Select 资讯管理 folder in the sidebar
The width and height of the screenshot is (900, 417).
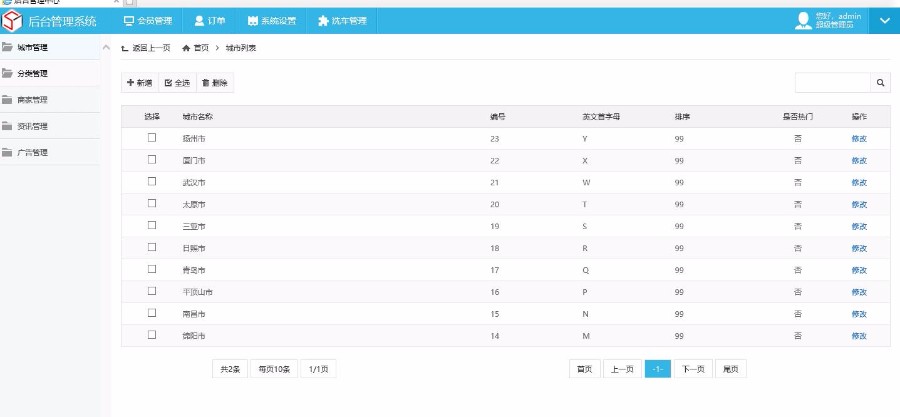coord(49,126)
